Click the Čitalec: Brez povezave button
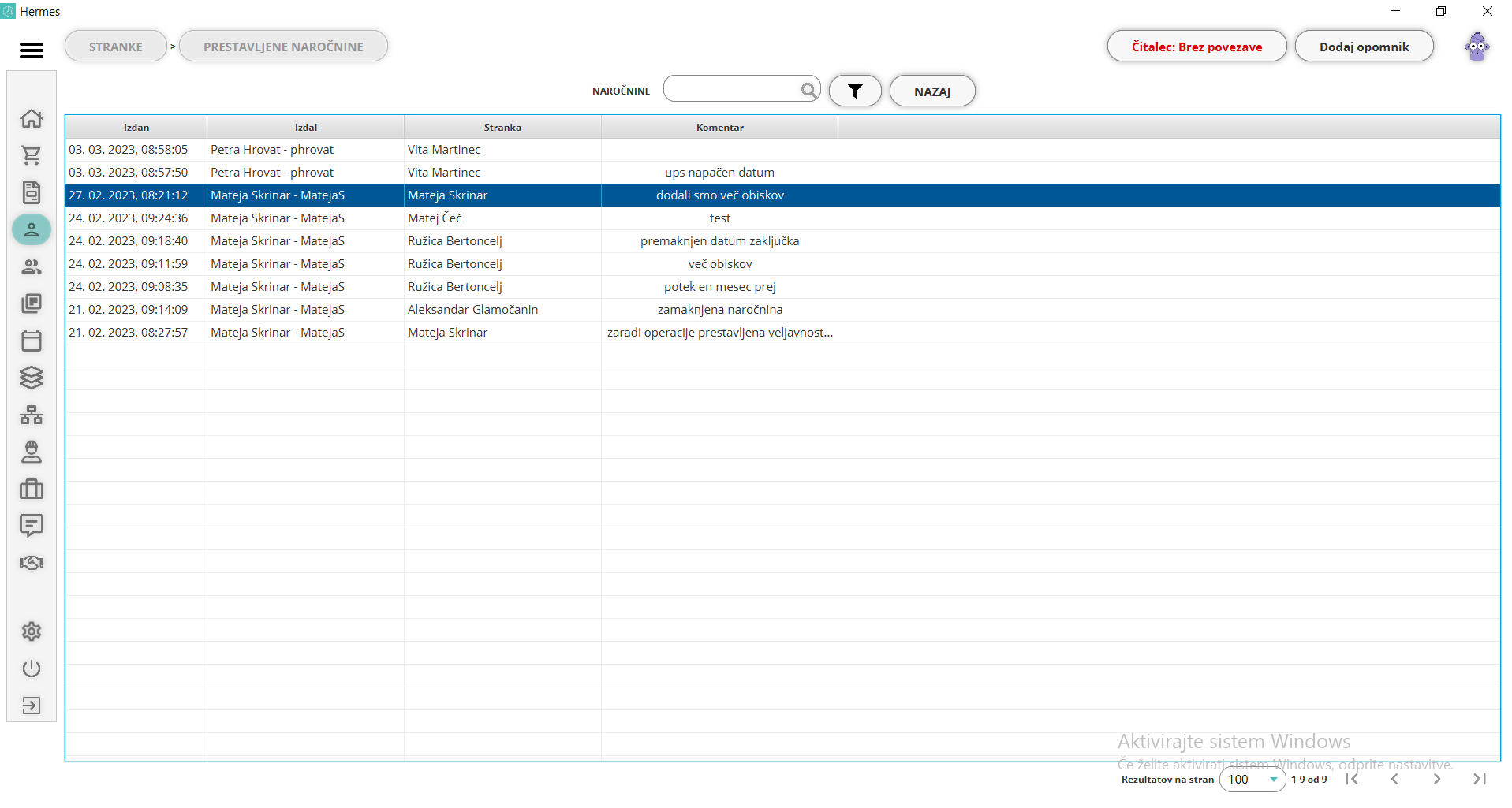 click(1197, 47)
